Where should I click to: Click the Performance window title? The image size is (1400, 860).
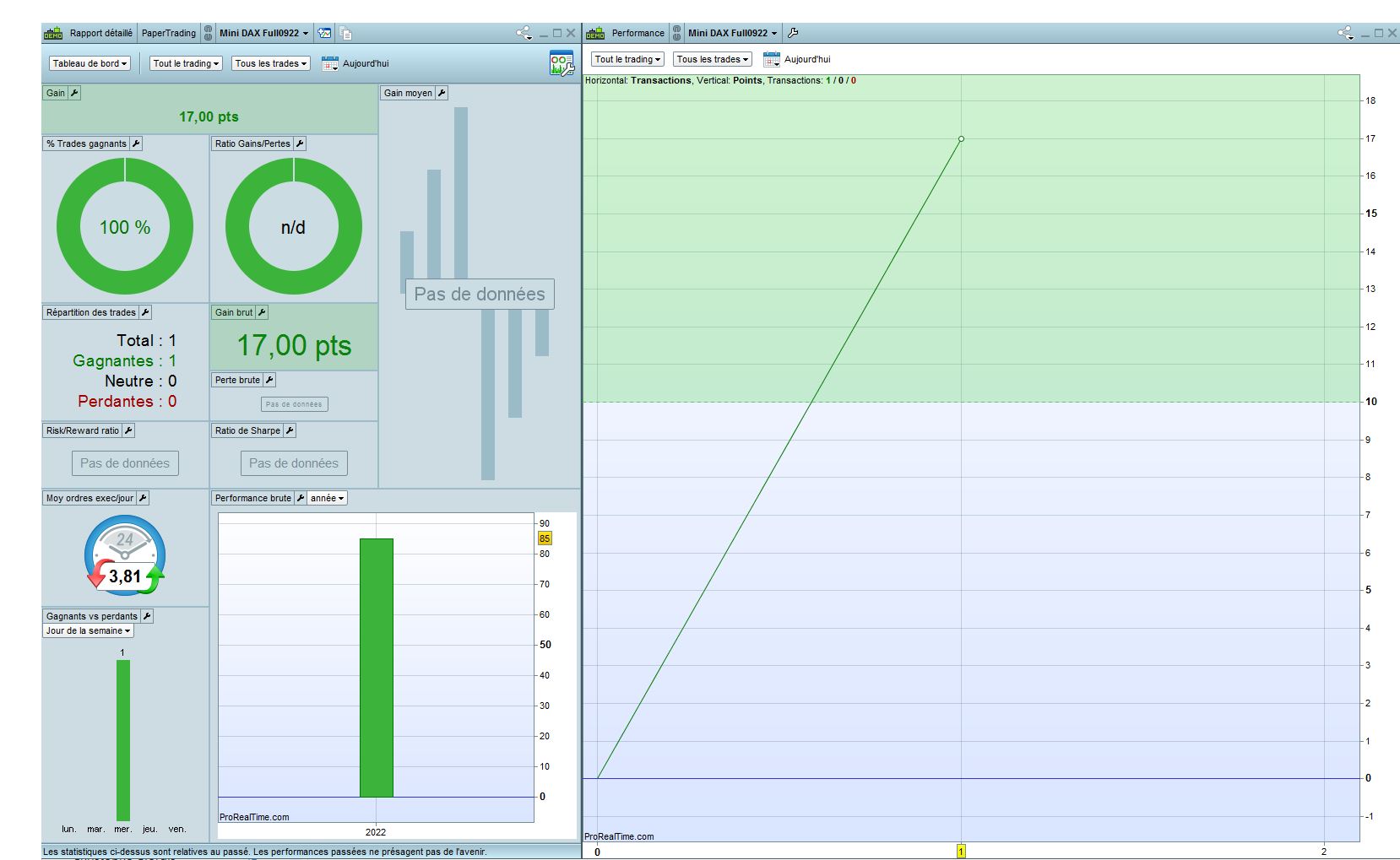point(638,33)
